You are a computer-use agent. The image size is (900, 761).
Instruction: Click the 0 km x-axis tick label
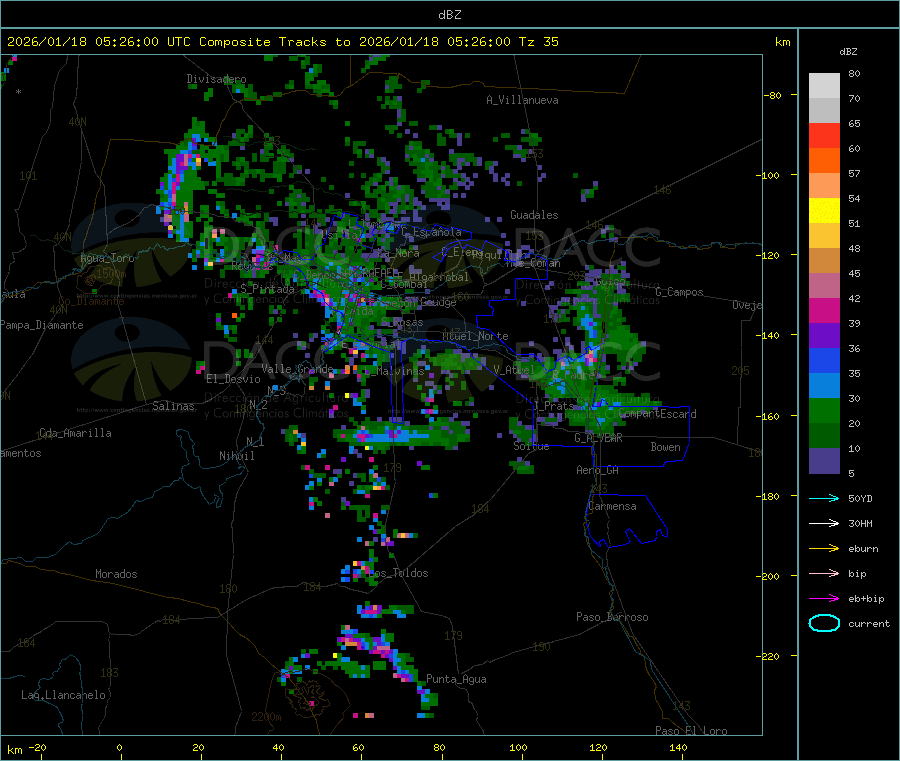119,747
